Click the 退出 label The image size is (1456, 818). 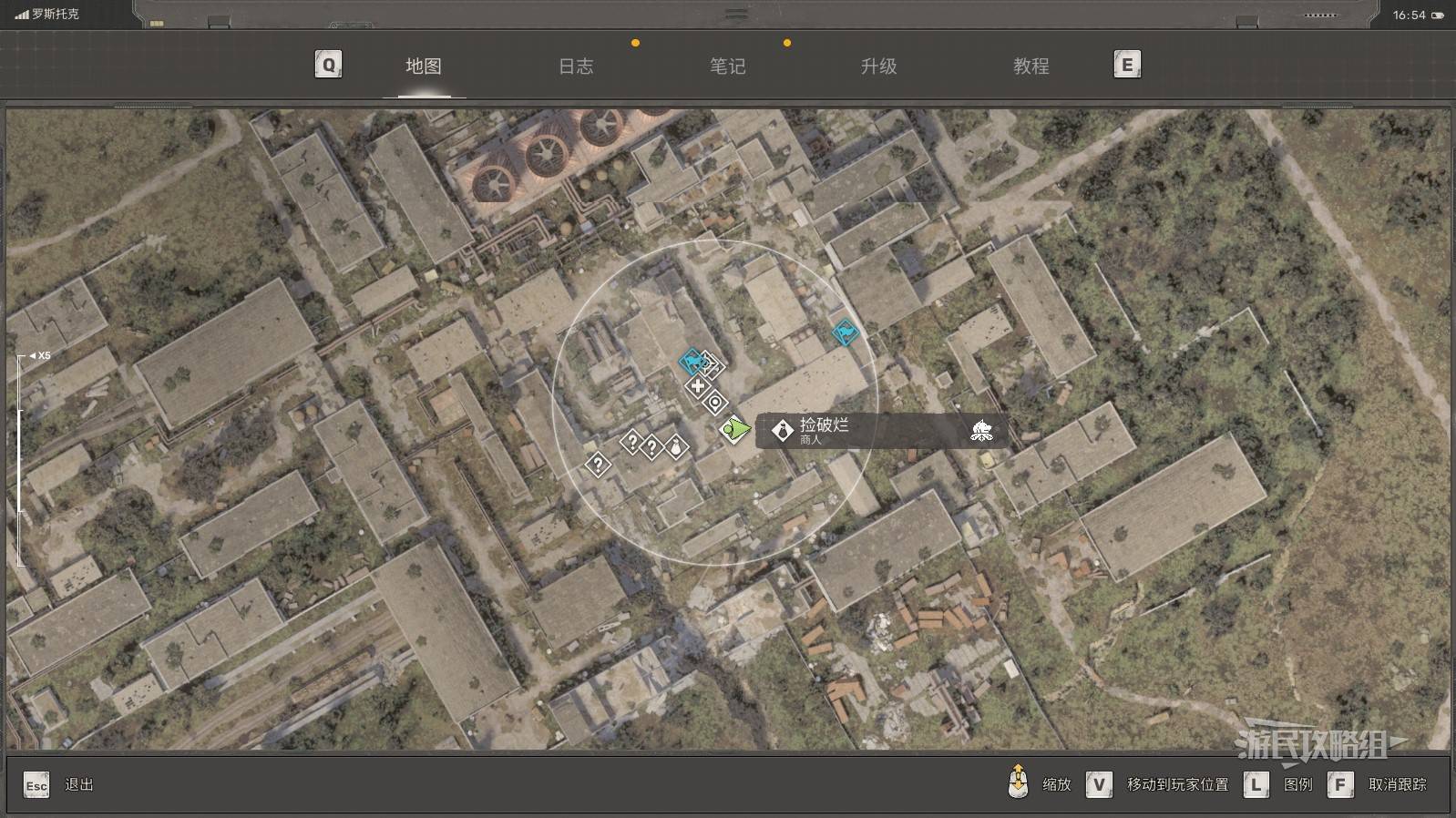click(x=79, y=784)
